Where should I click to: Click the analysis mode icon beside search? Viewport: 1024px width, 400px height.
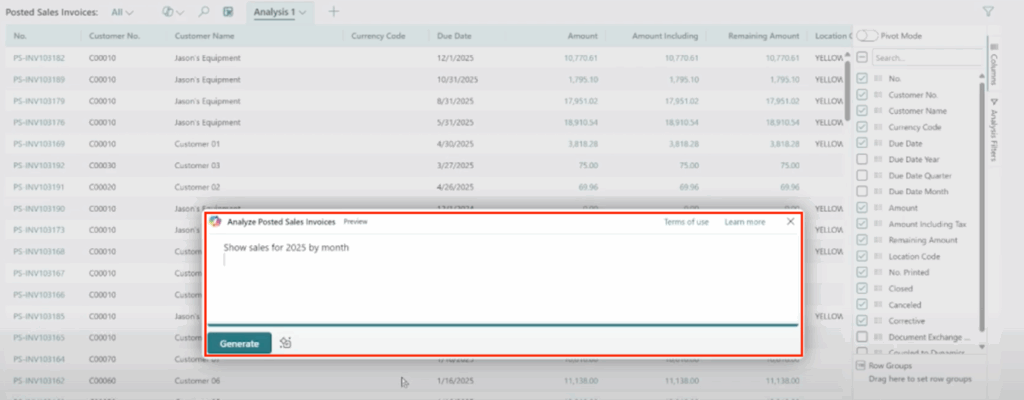[x=228, y=12]
